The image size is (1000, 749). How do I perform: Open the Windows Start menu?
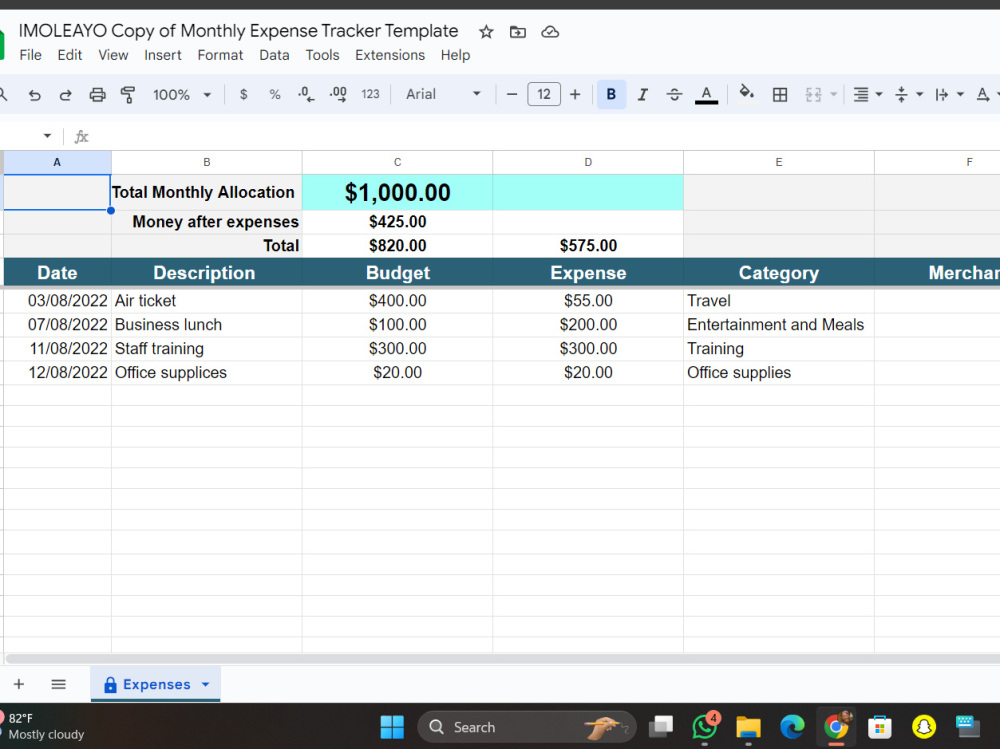(x=392, y=727)
